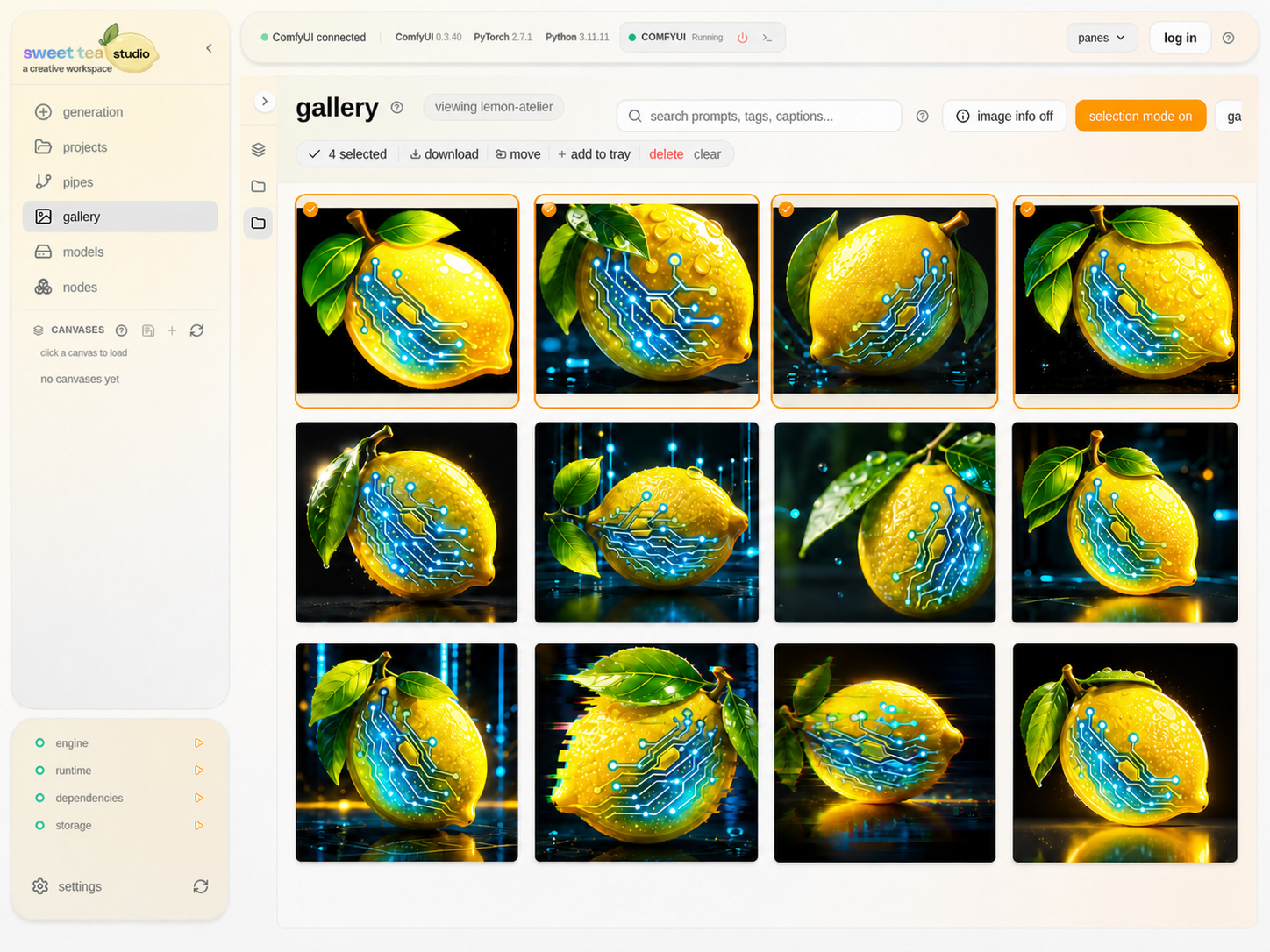Image resolution: width=1270 pixels, height=952 pixels.
Task: Click the PyTorch 2.7.1 version label
Action: tap(503, 37)
